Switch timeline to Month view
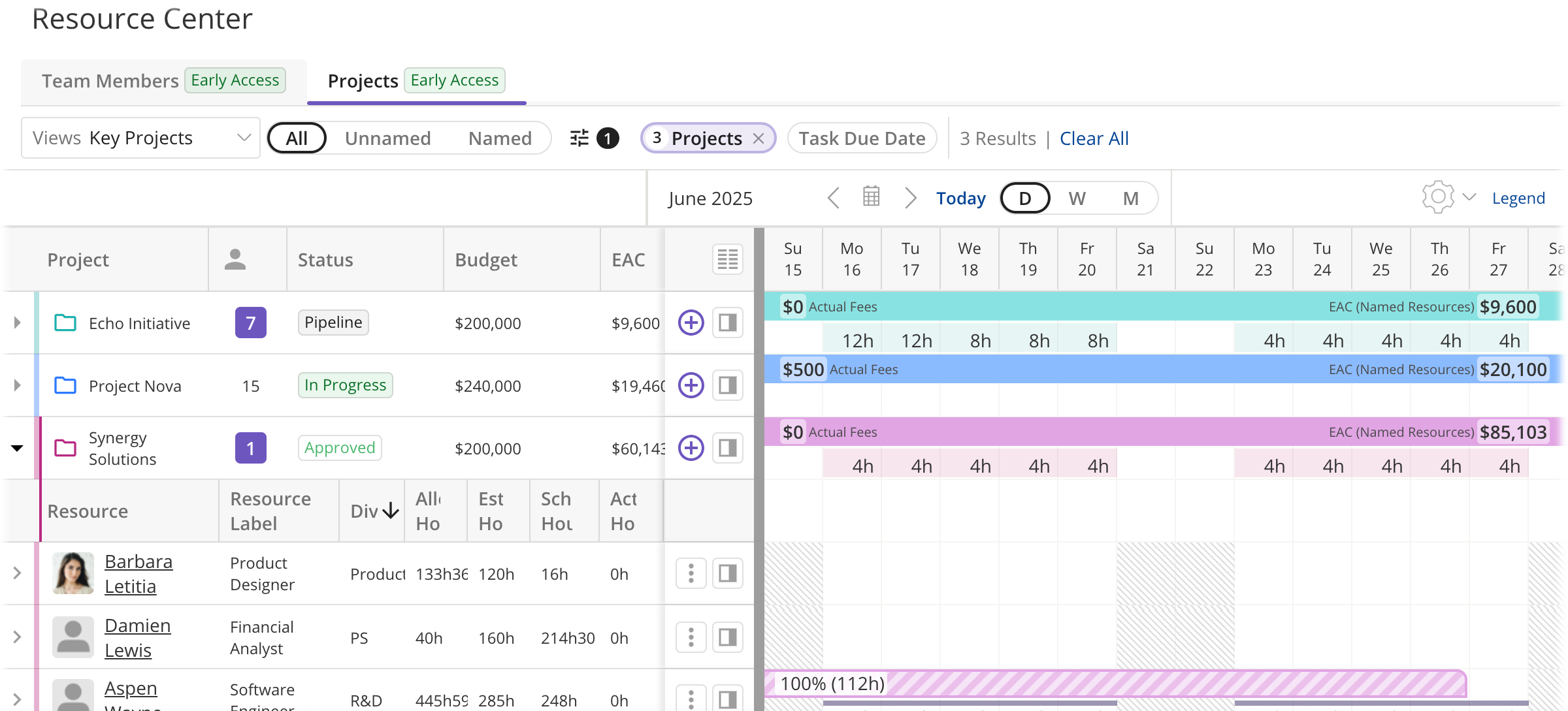The image size is (1568, 711). (x=1130, y=198)
